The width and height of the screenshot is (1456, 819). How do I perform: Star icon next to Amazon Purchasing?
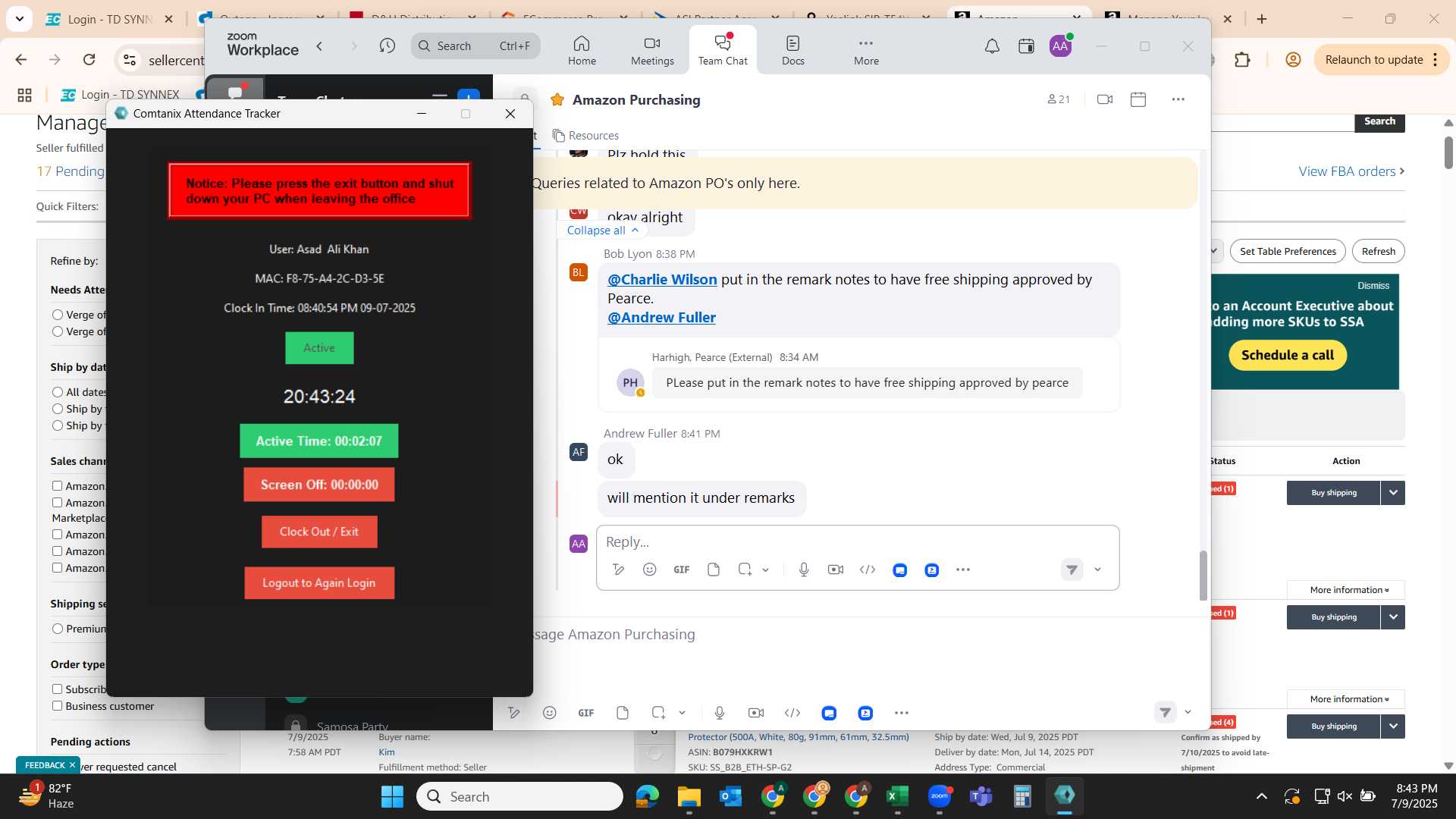coord(557,99)
